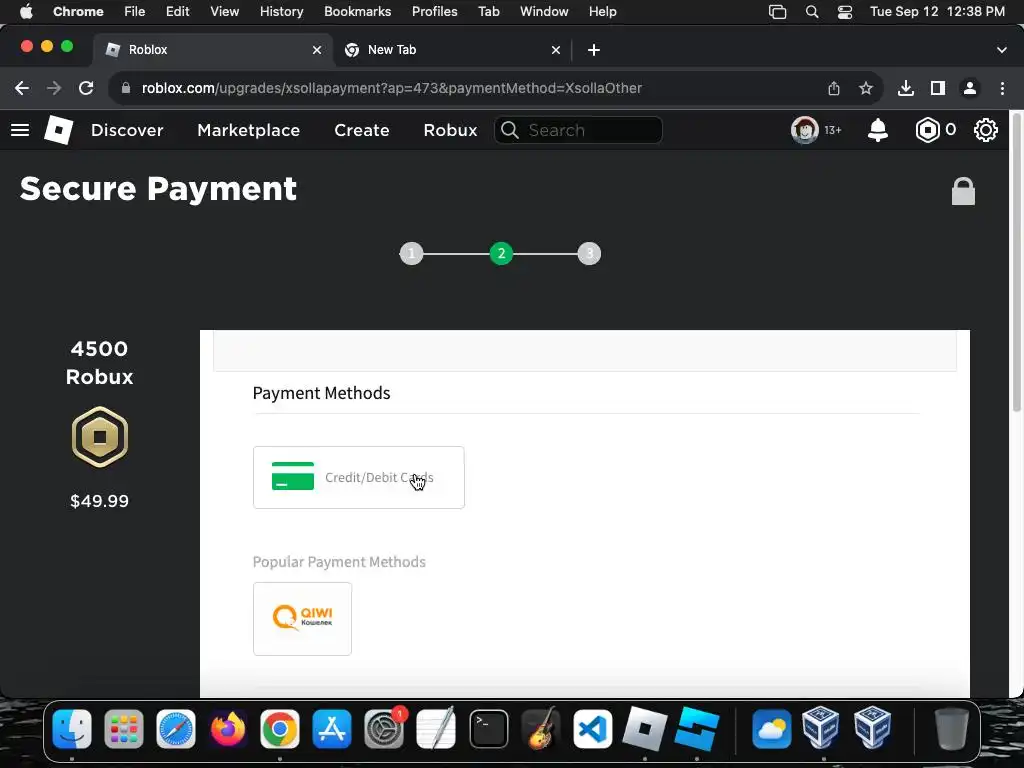This screenshot has width=1024, height=768.
Task: Open Roblox Studio from the dock
Action: 697,729
